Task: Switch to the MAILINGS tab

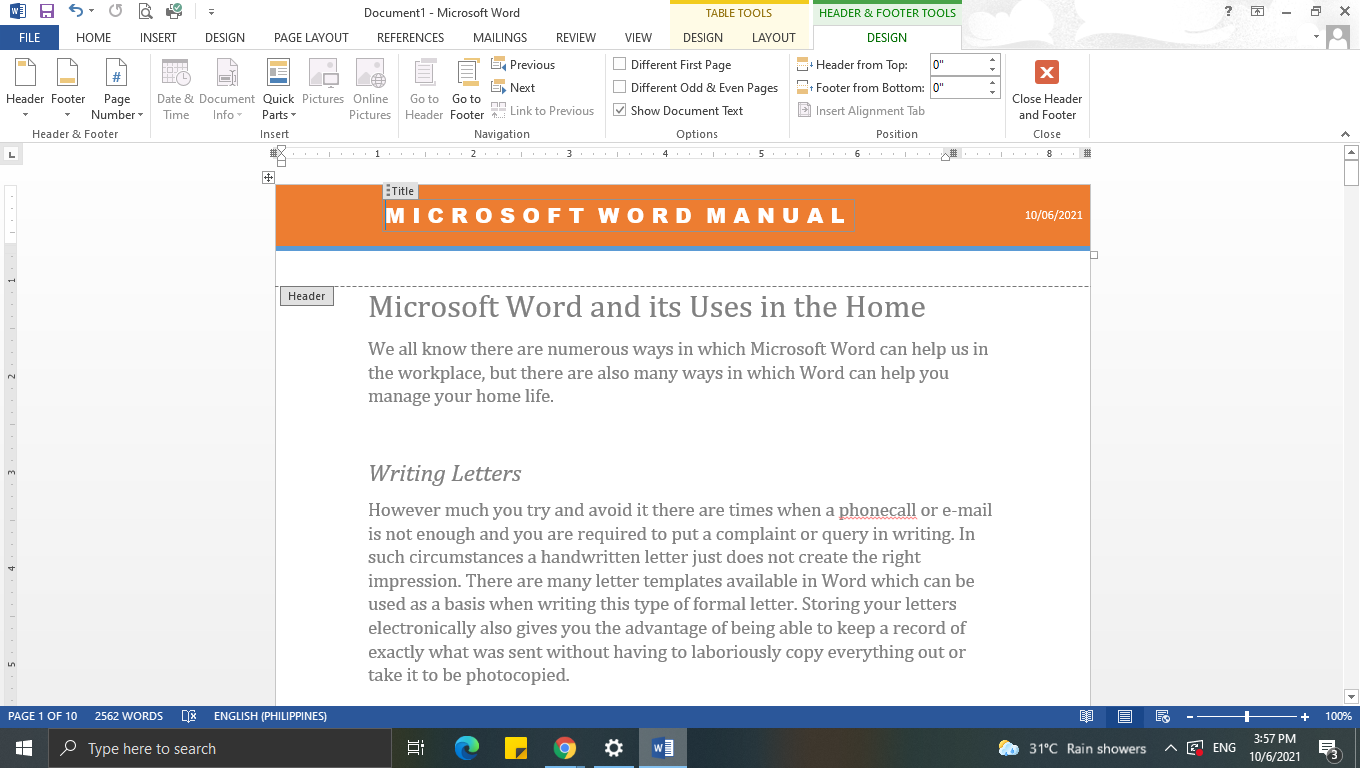Action: point(499,37)
